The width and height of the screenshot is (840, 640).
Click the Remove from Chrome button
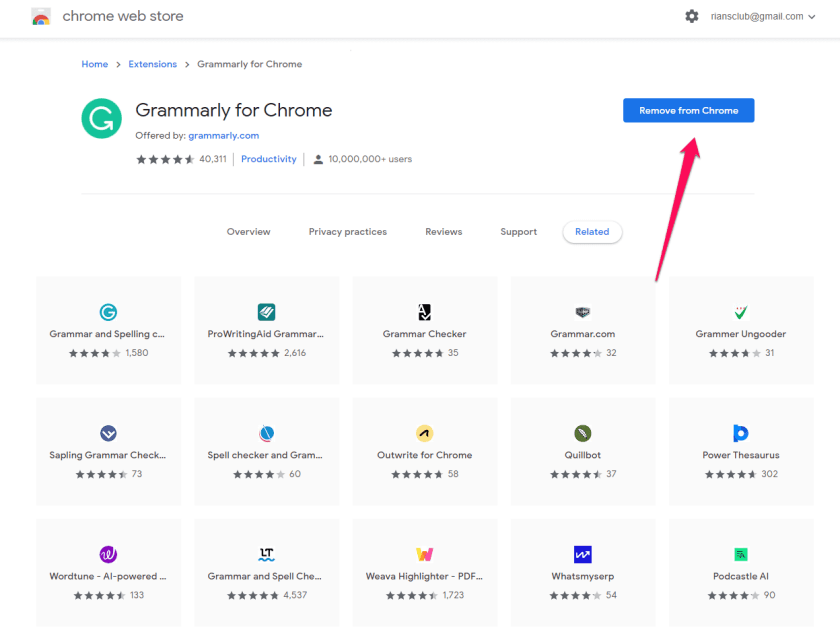tap(688, 110)
